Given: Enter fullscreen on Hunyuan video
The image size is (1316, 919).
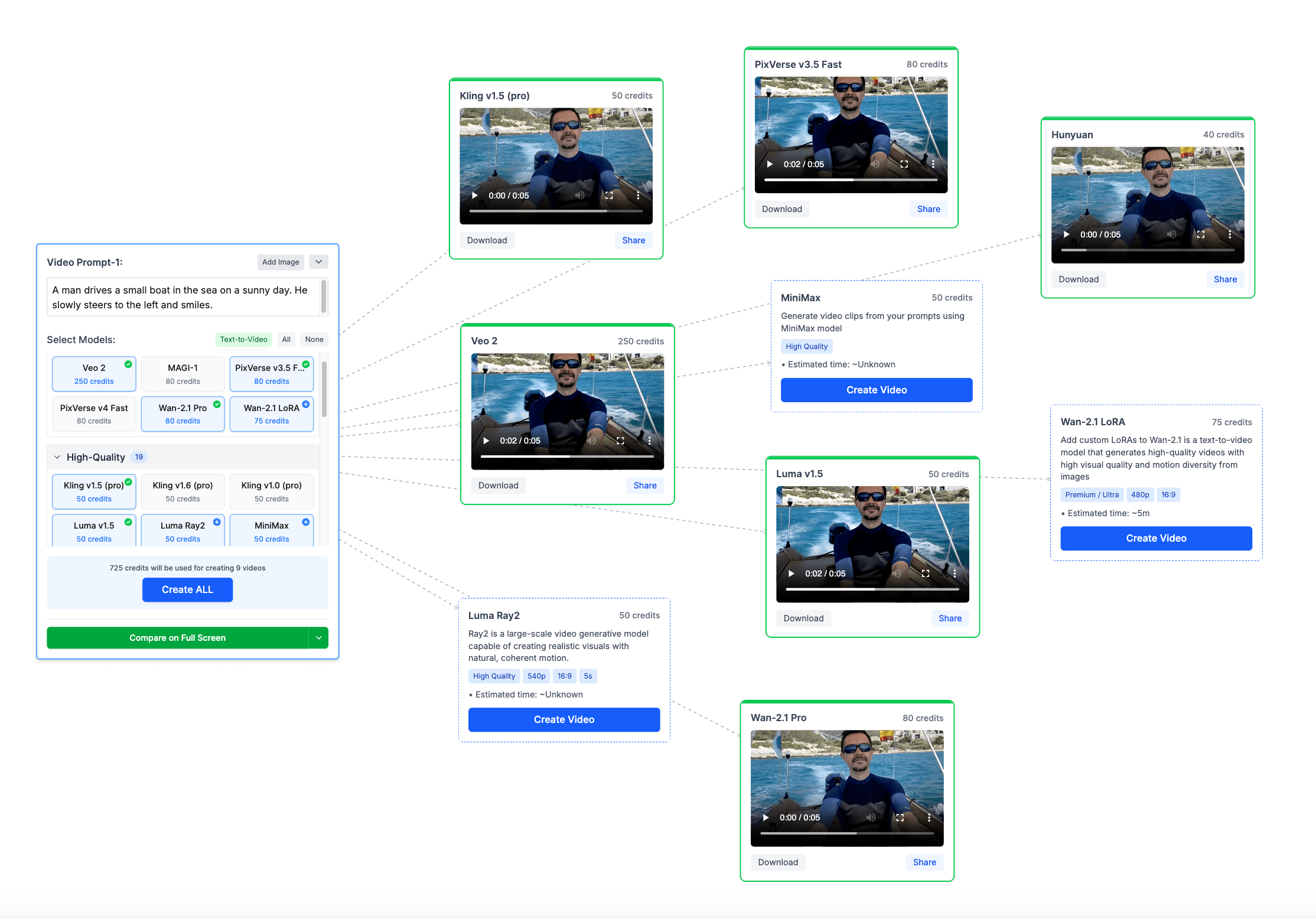Looking at the screenshot, I should pos(1201,234).
